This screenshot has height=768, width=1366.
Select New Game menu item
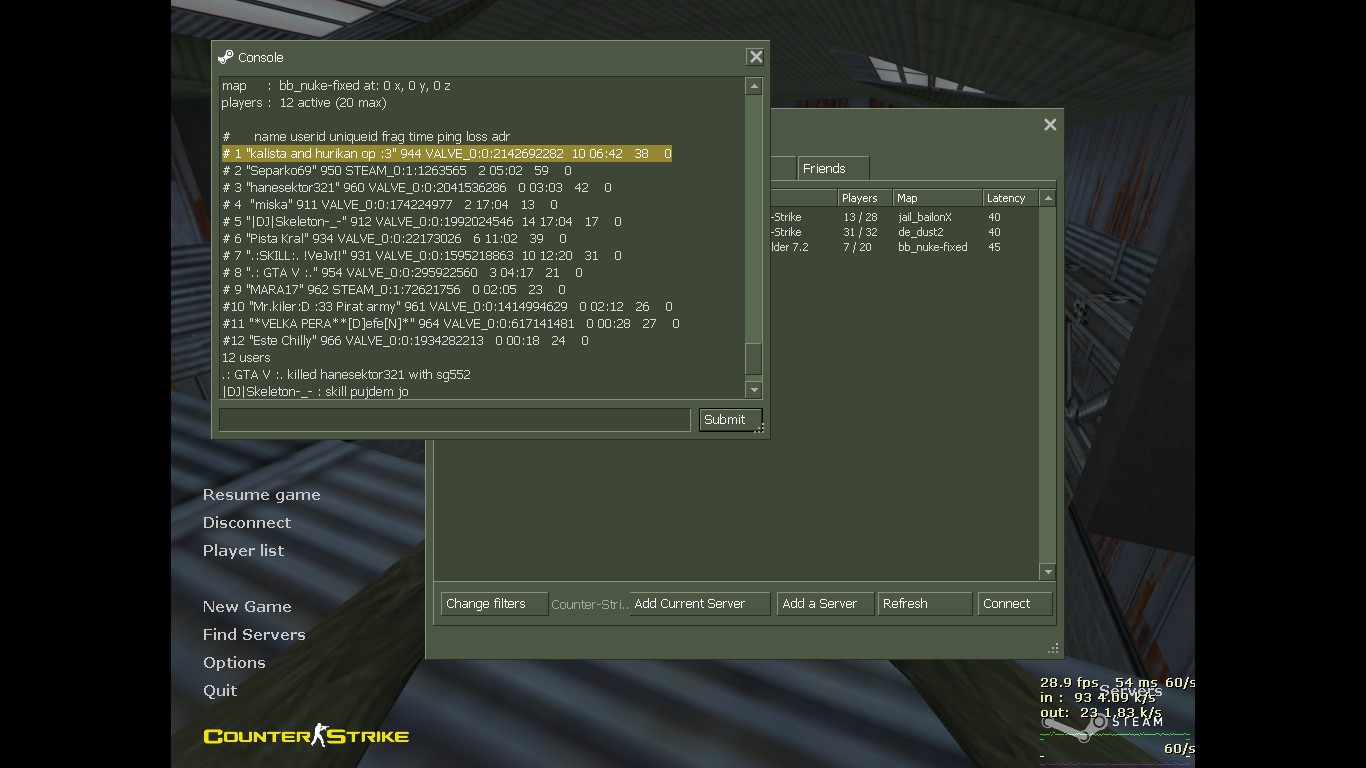coord(247,607)
